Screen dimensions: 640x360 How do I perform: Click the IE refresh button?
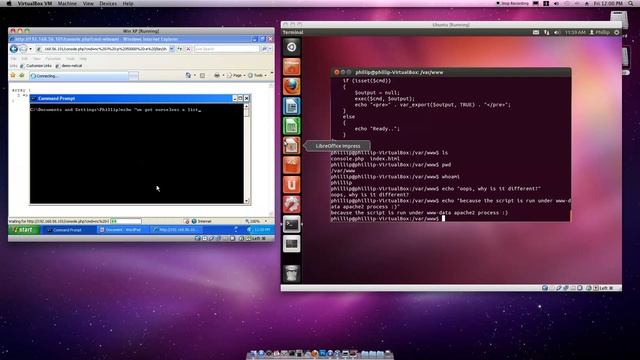point(180,49)
